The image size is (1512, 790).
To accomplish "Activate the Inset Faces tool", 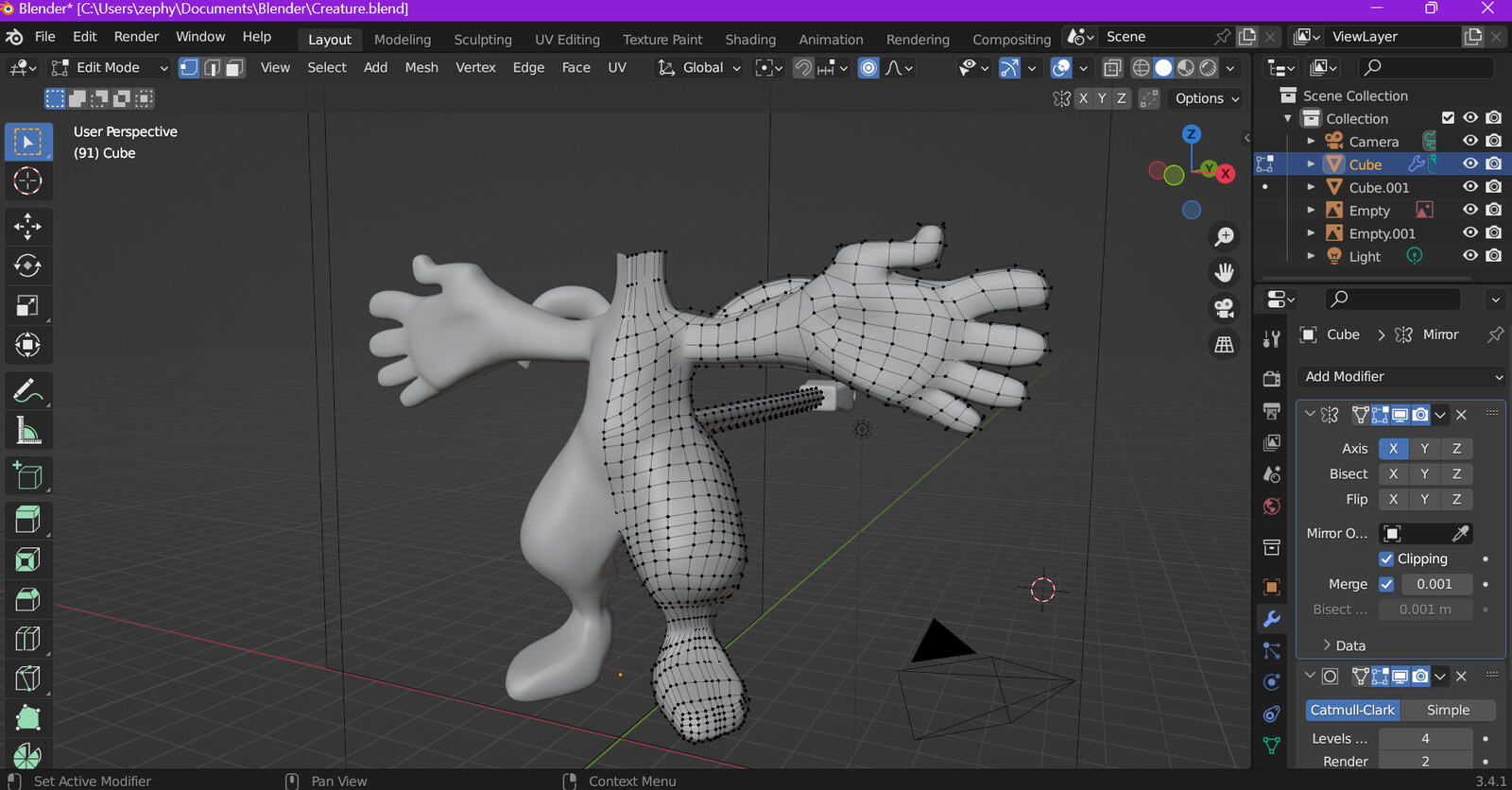I will coord(28,559).
